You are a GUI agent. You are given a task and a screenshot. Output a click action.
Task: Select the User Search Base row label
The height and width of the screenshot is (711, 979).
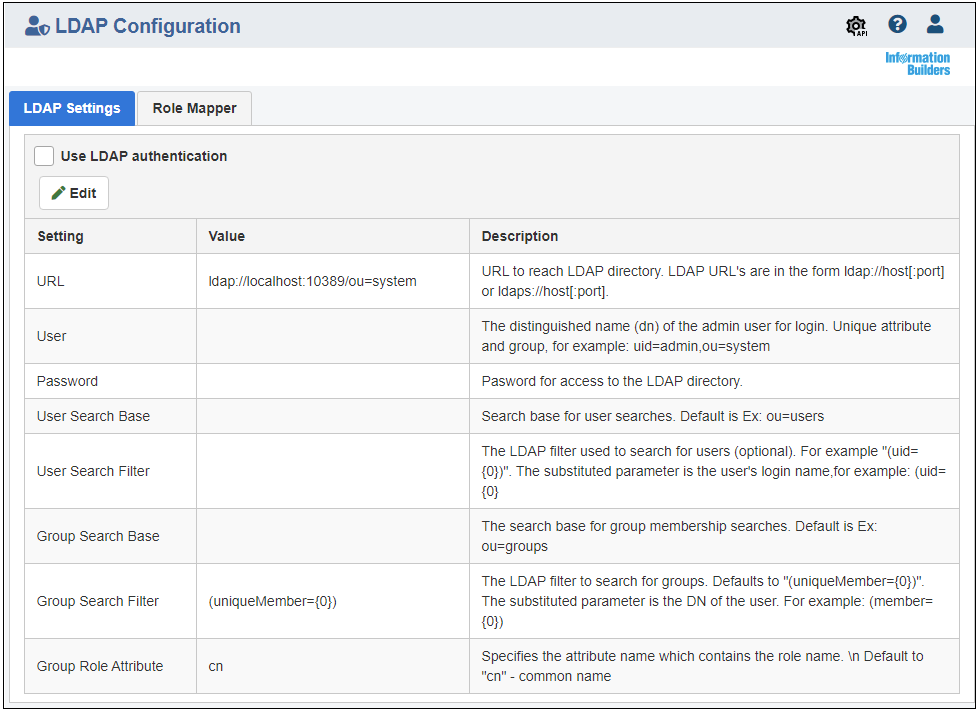tap(93, 416)
